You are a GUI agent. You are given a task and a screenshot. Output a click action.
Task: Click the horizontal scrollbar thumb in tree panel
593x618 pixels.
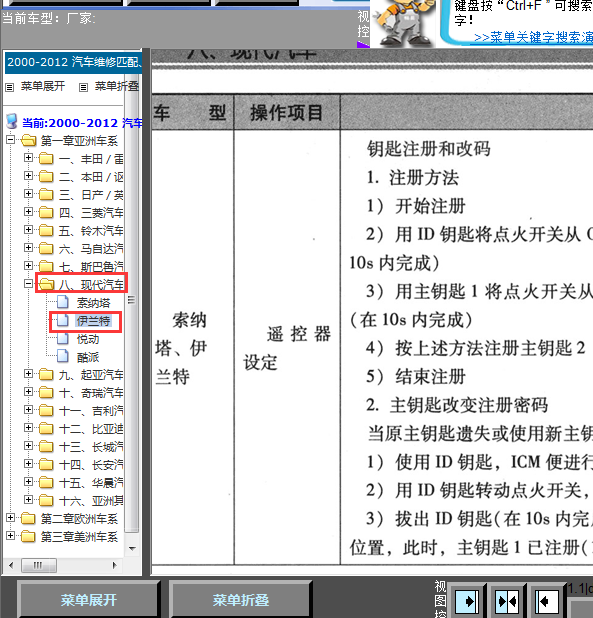coord(39,566)
